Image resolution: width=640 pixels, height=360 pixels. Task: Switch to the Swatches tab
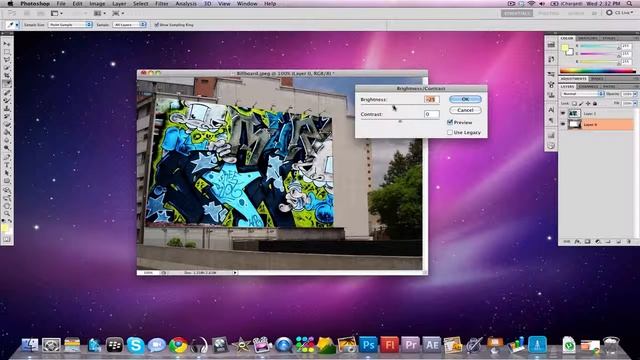click(x=587, y=38)
